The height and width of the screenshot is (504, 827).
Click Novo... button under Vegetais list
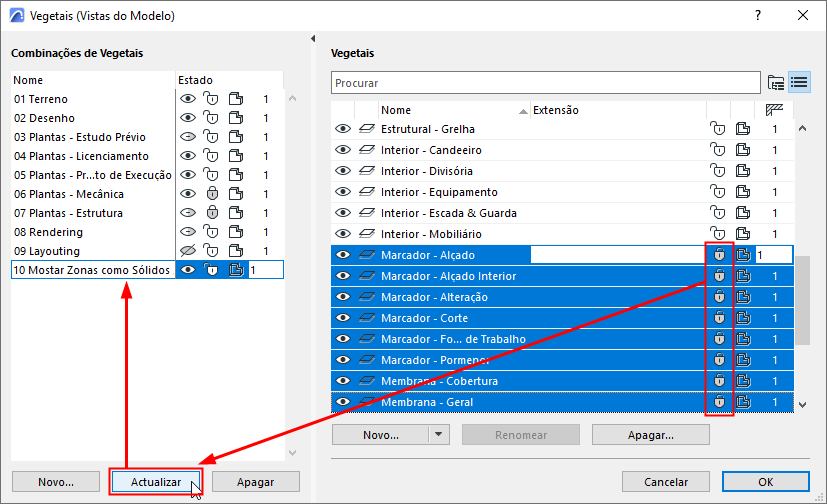pos(381,435)
